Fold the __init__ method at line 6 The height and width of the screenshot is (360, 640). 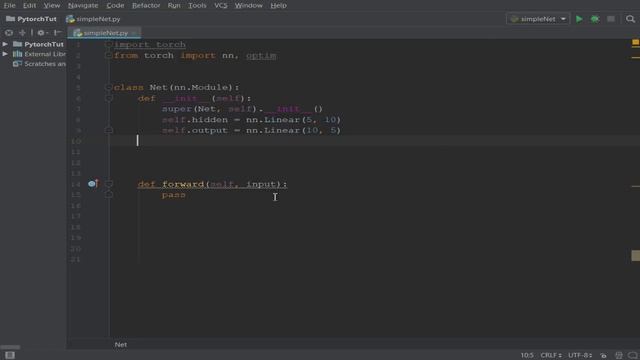coord(109,98)
